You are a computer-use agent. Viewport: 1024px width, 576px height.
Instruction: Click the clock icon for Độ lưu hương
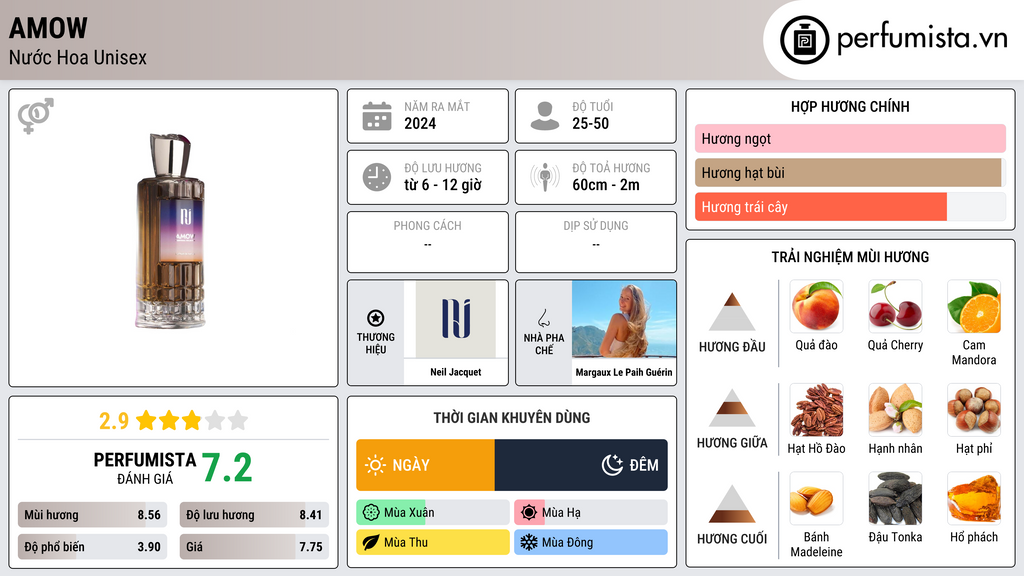pyautogui.click(x=377, y=177)
